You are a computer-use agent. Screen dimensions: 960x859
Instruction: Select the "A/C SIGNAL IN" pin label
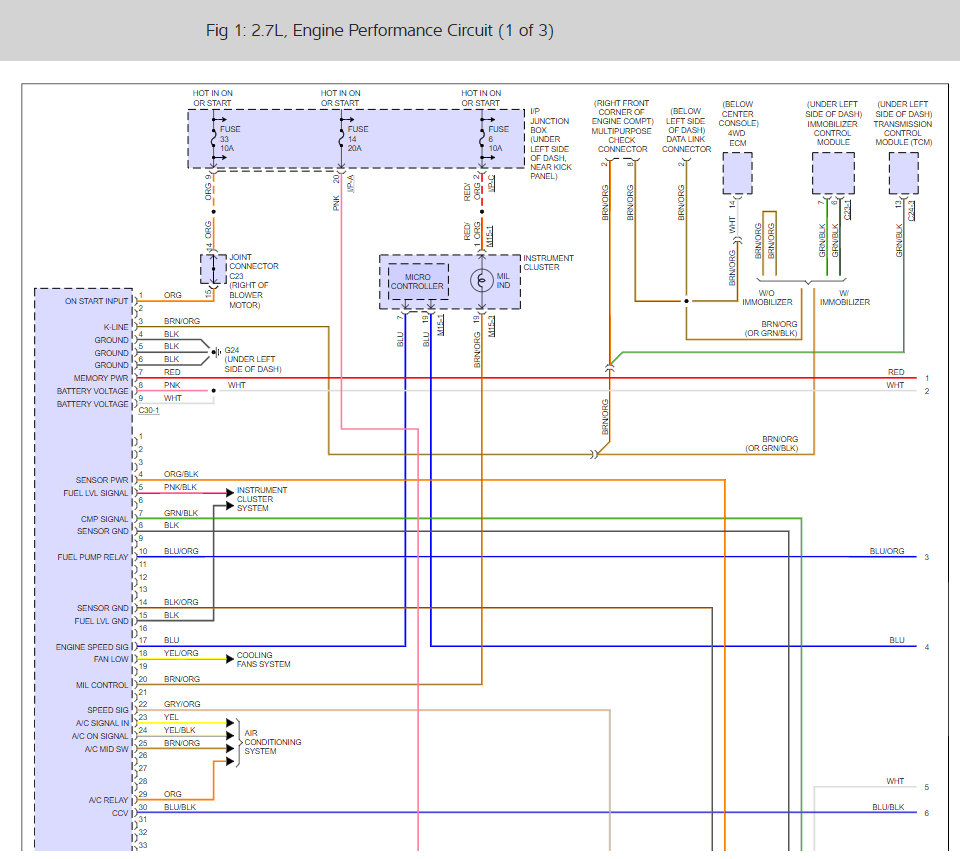coord(102,723)
